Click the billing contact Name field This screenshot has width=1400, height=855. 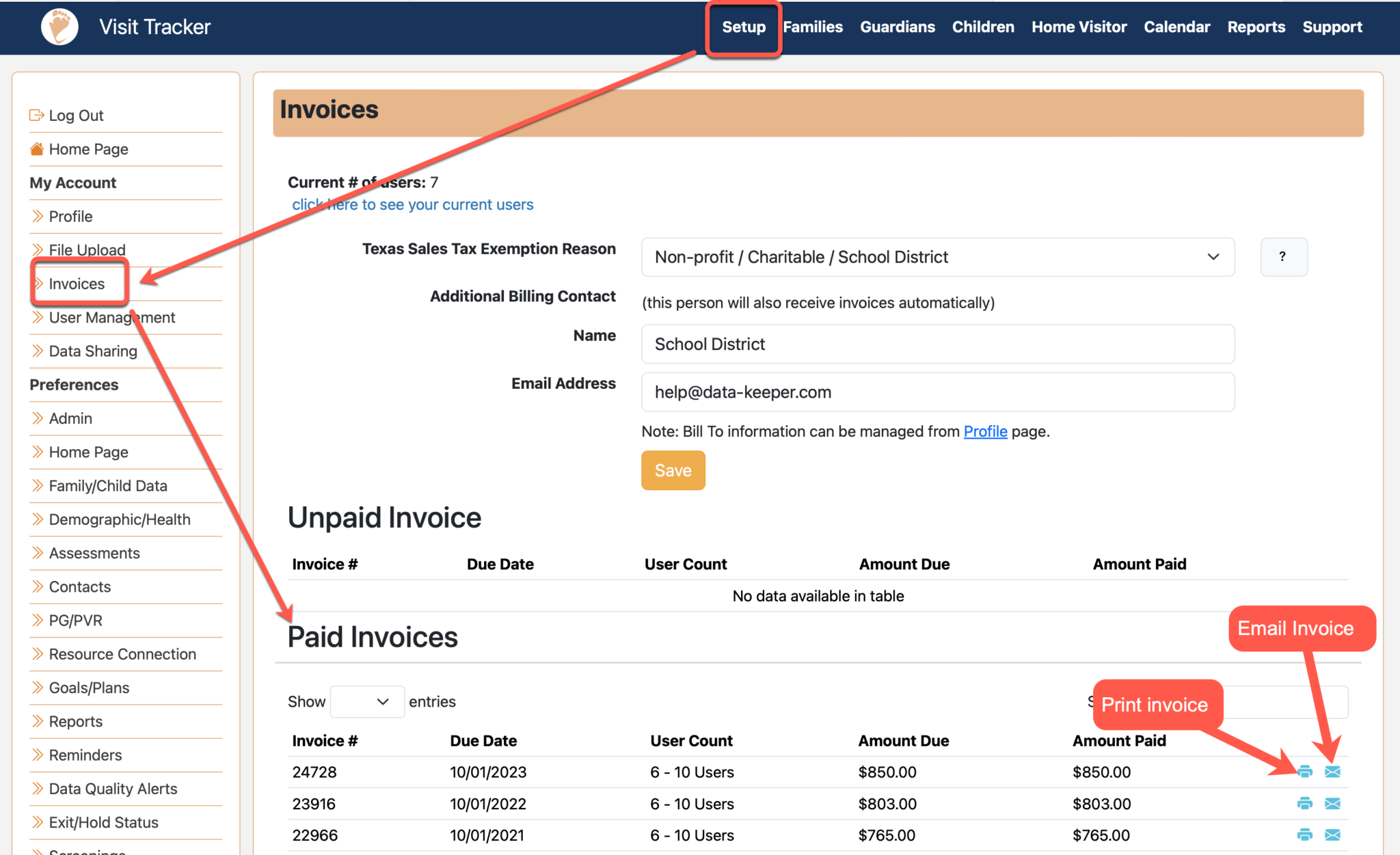[938, 344]
